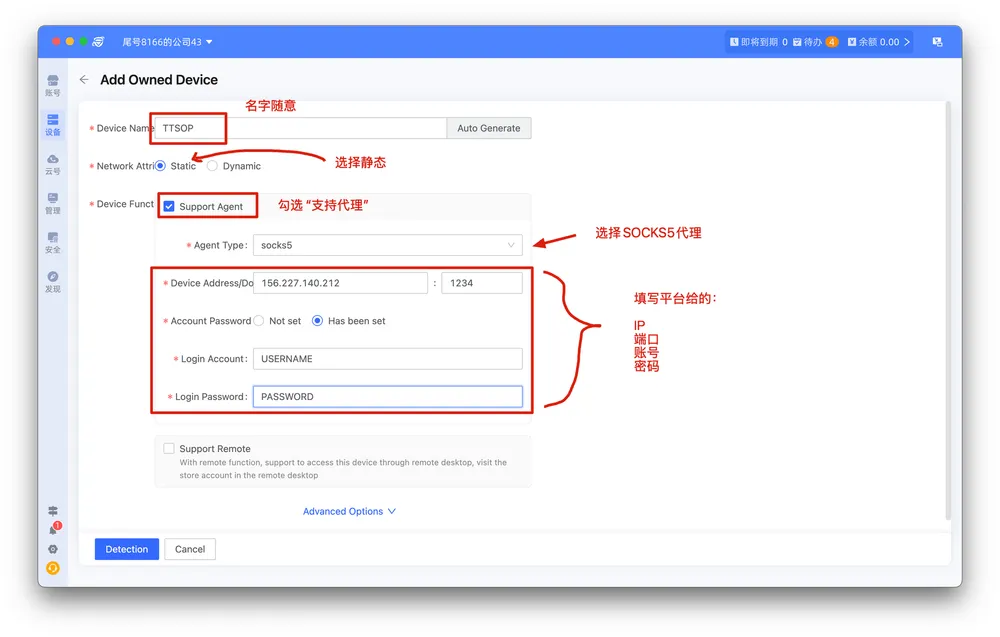The width and height of the screenshot is (1000, 637).
Task: Open the Agent Type socks5 dropdown
Action: coord(387,245)
